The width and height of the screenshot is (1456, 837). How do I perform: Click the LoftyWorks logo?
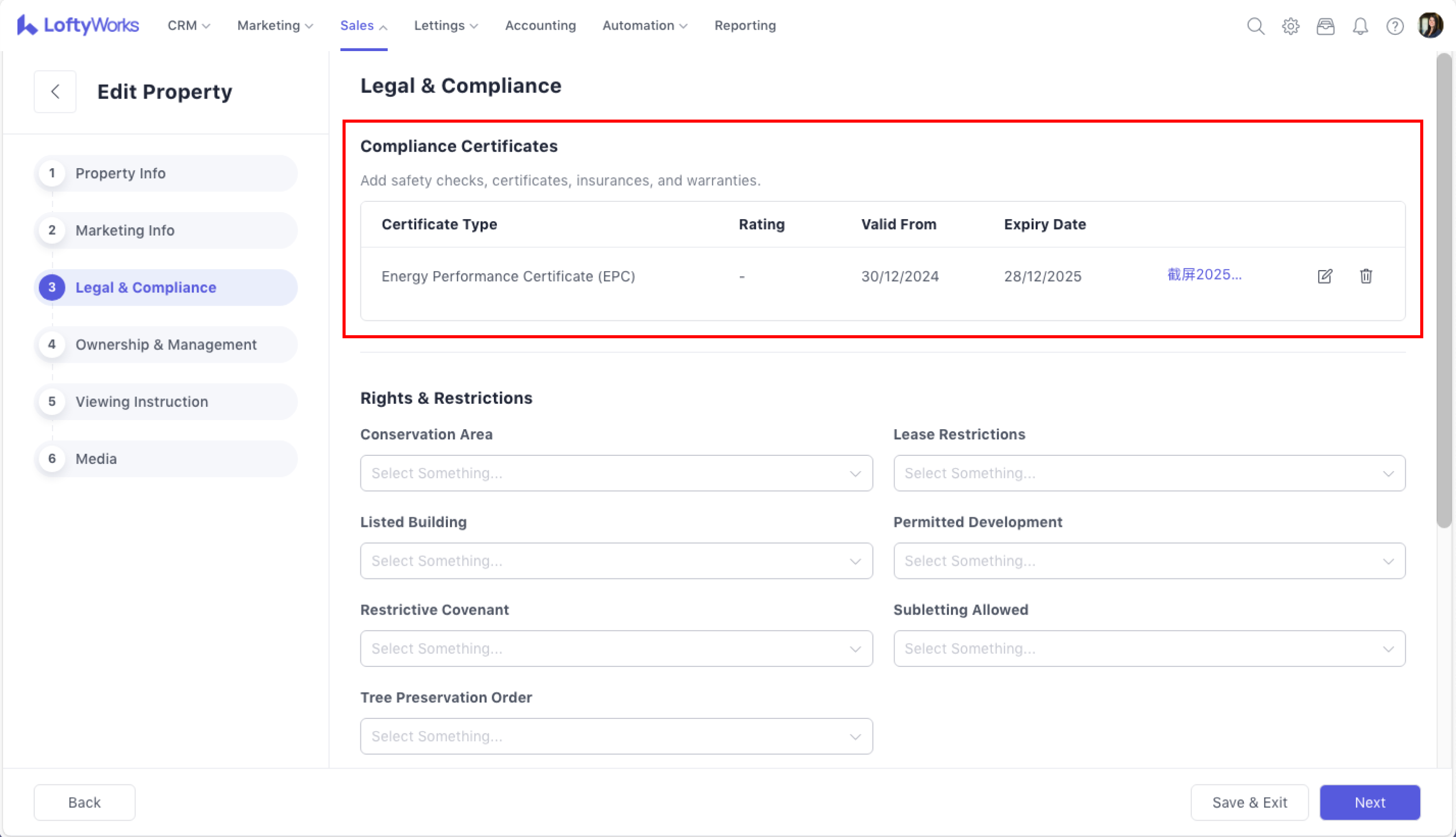coord(78,26)
